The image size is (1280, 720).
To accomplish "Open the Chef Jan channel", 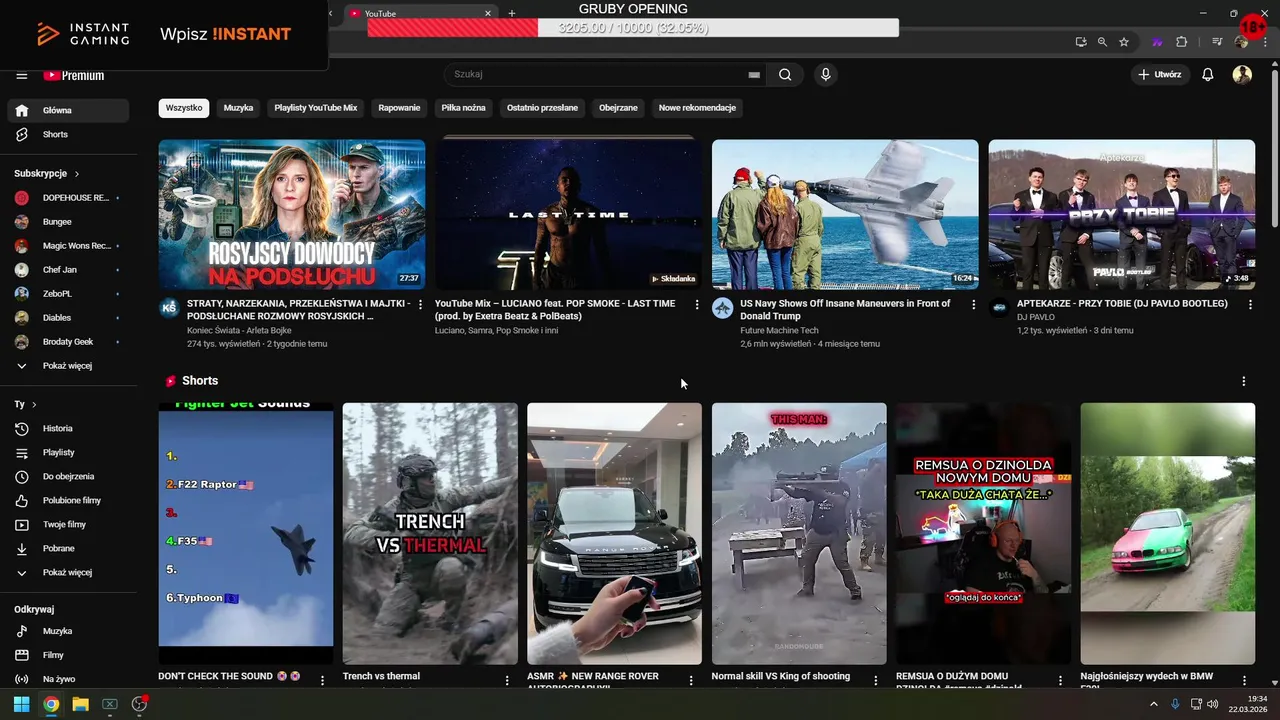I will click(x=68, y=270).
